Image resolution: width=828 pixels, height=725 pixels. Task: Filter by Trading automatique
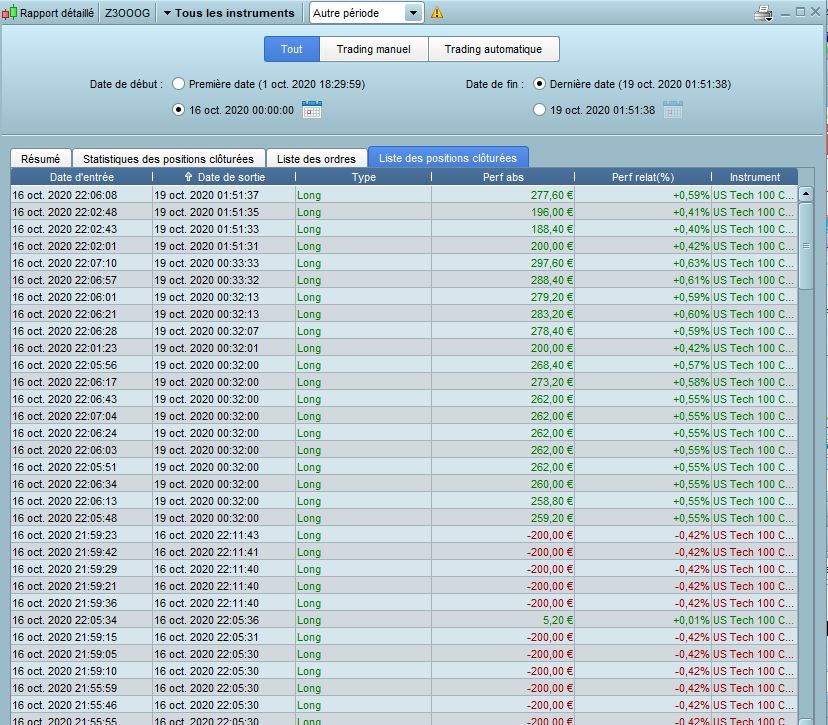click(x=493, y=49)
